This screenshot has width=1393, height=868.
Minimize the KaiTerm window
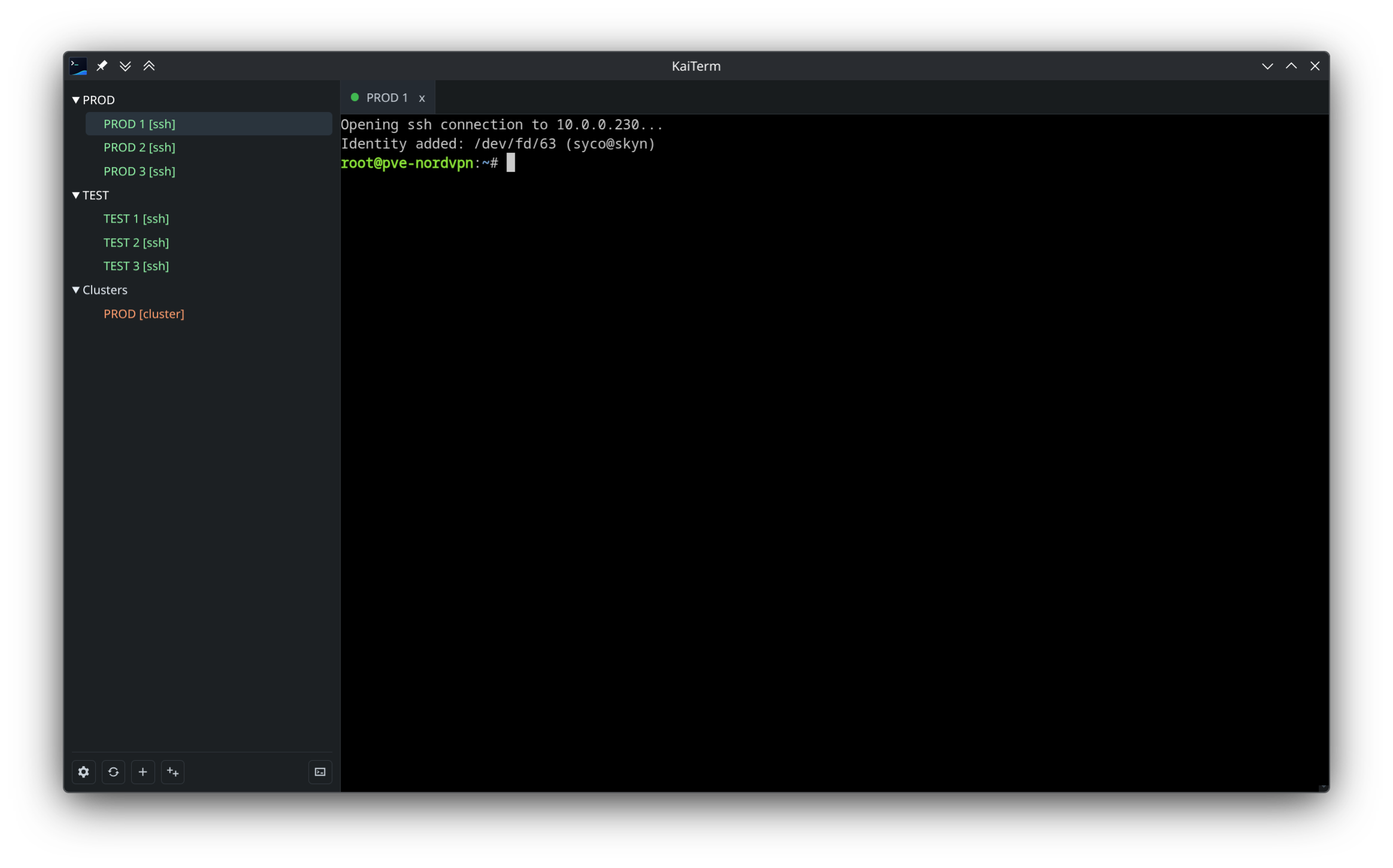(x=1267, y=66)
